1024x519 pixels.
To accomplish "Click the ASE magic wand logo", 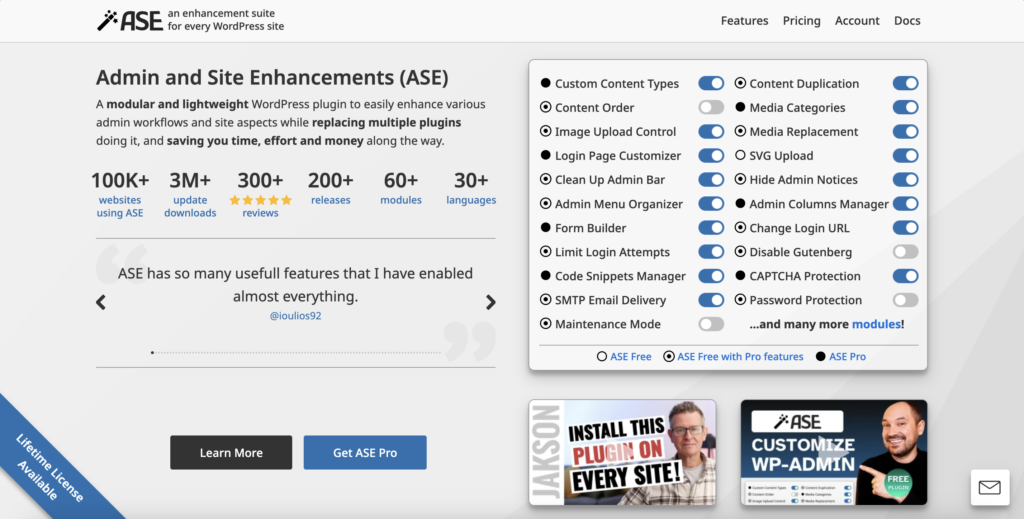I will pos(130,20).
